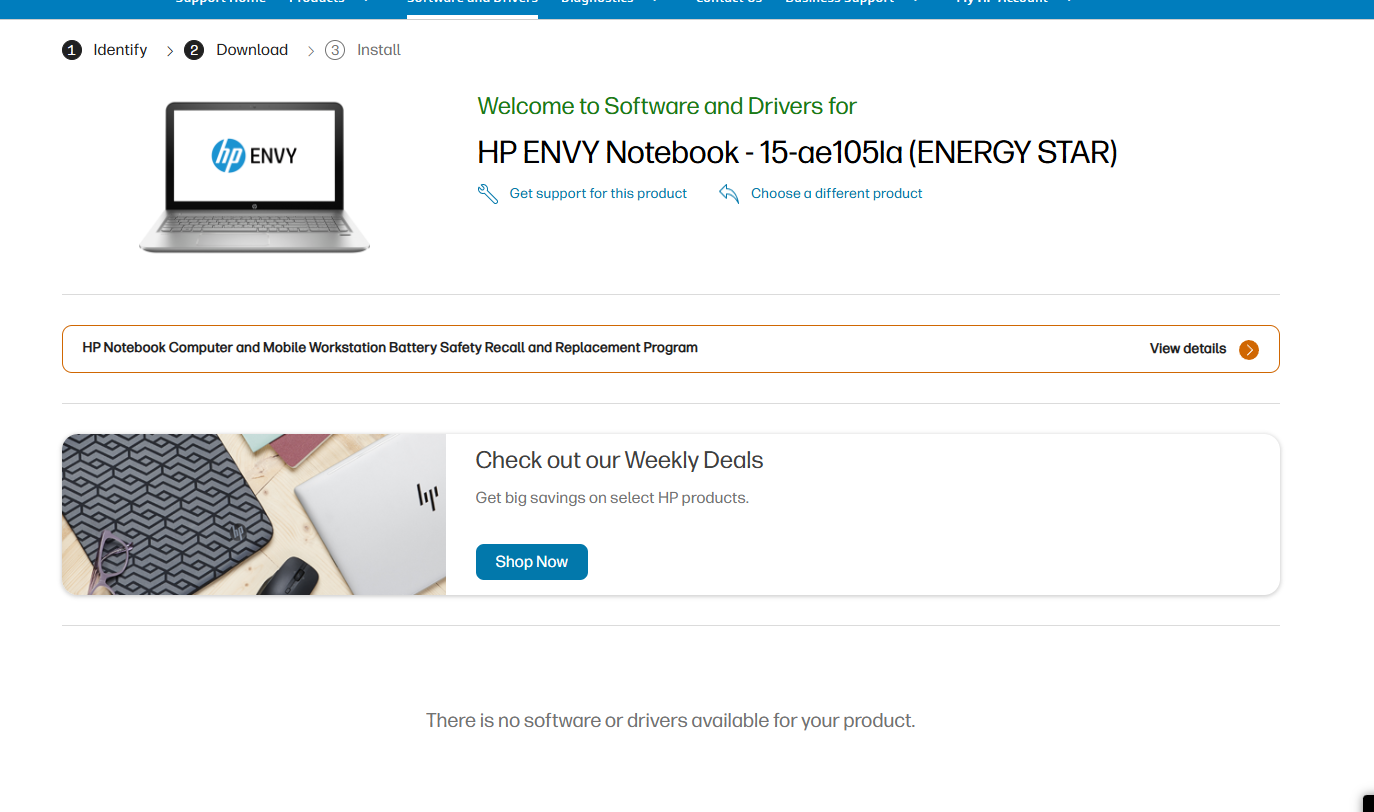Viewport: 1374px width, 812px height.
Task: Click the Weekly Deals promotional image
Action: coord(254,513)
